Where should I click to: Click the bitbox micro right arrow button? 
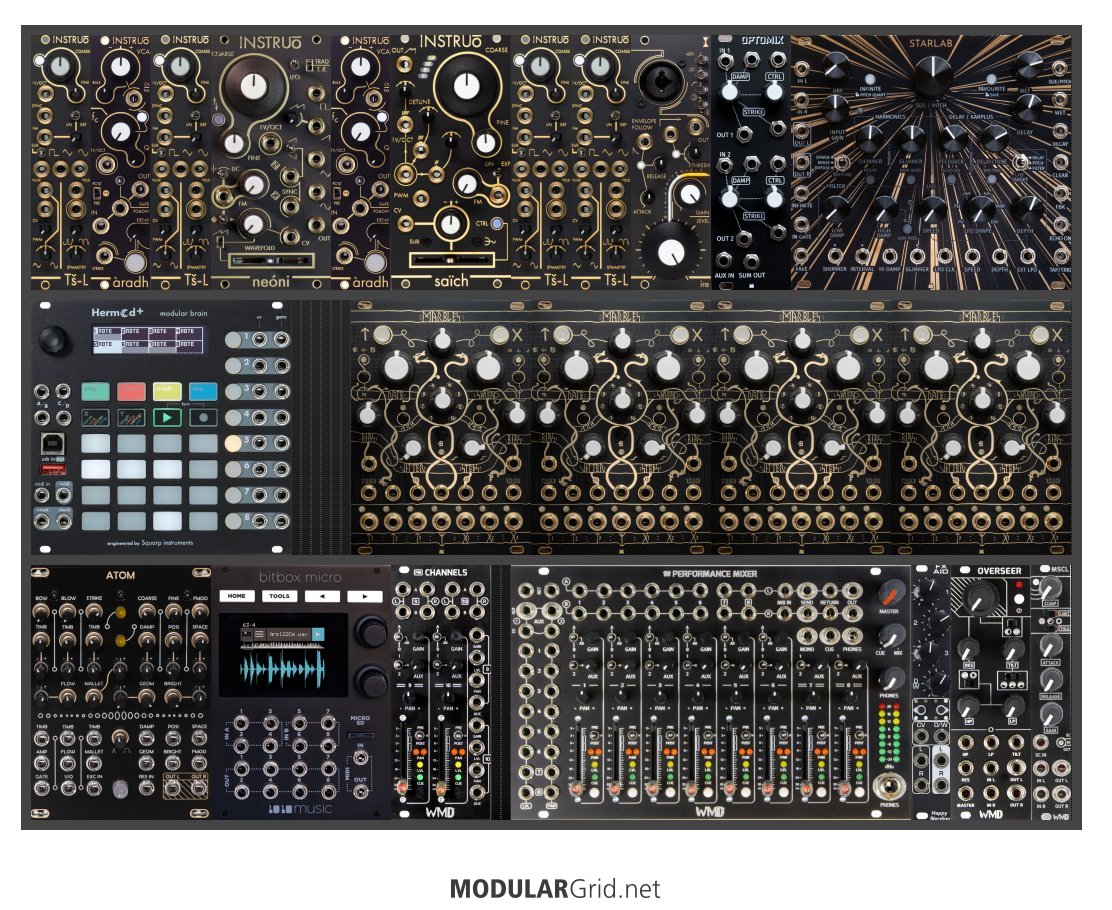(x=365, y=596)
